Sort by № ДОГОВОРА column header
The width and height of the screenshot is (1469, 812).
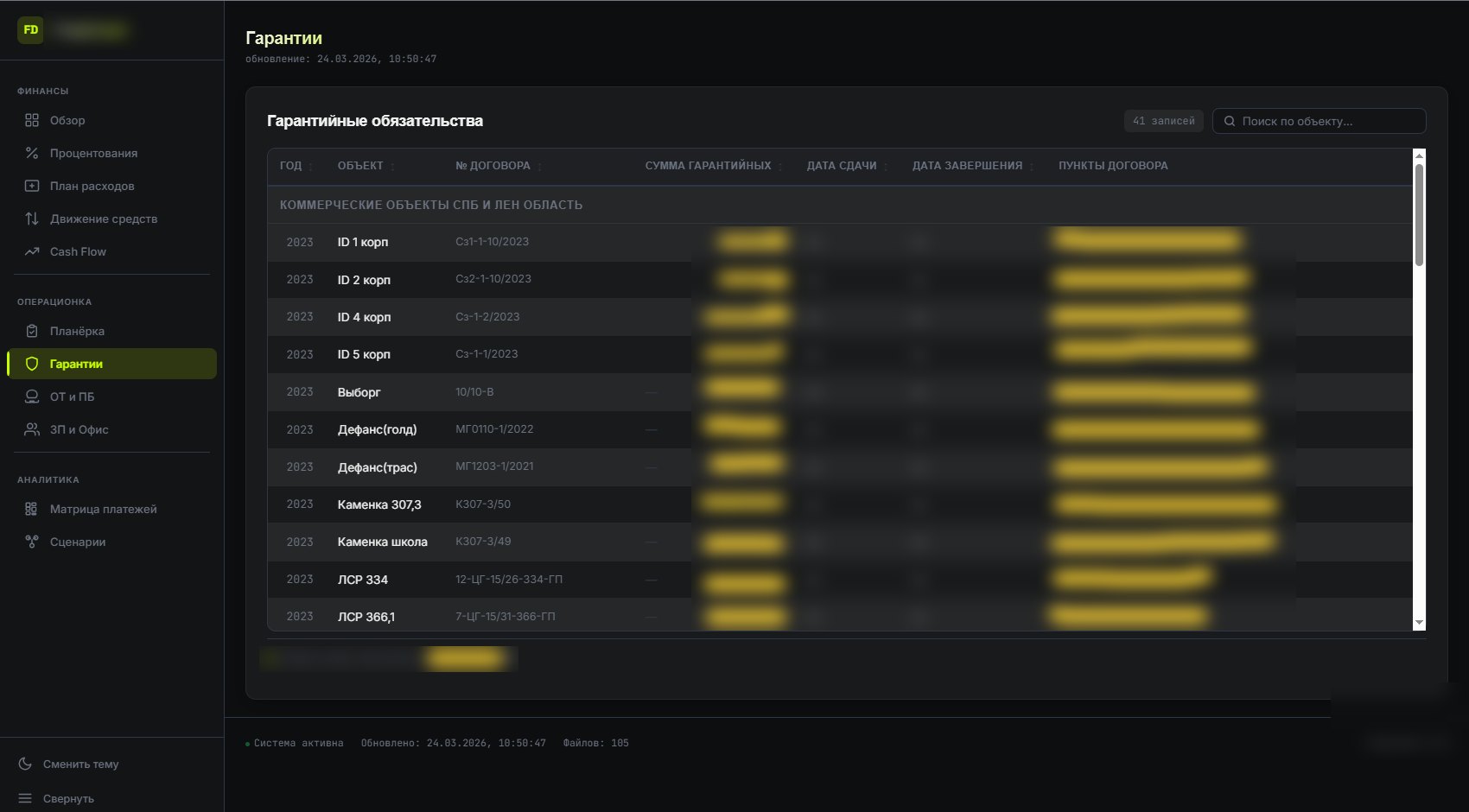[x=499, y=166]
